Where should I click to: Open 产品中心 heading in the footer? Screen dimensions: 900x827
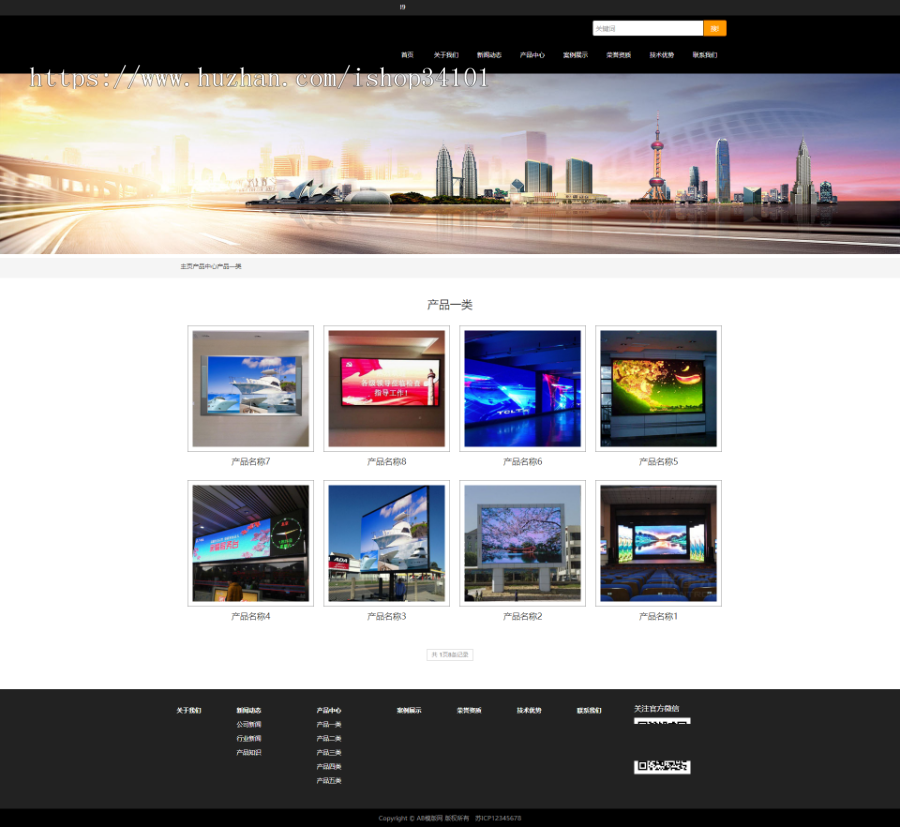329,710
